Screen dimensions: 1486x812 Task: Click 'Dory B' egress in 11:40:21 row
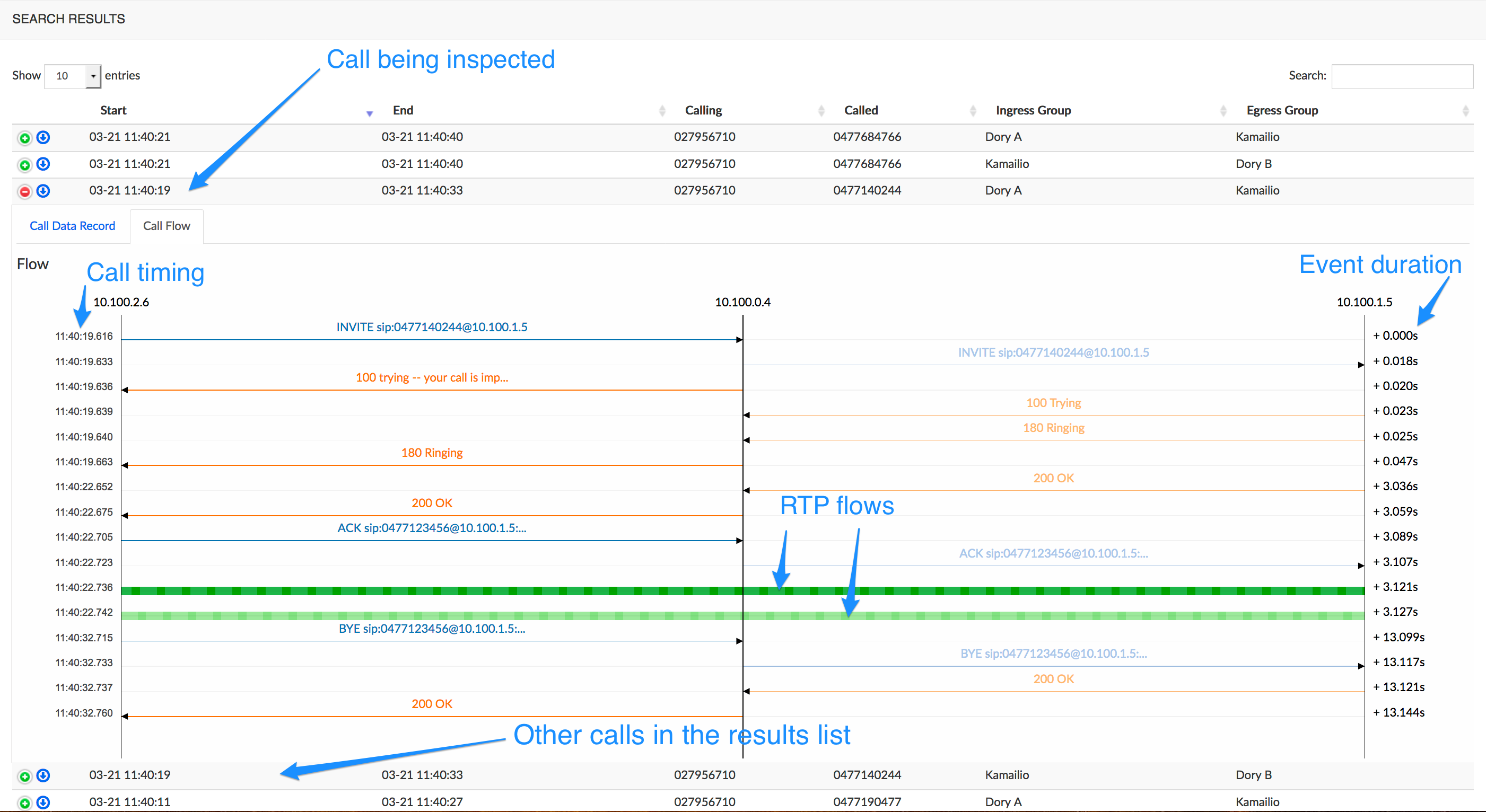(x=1254, y=164)
